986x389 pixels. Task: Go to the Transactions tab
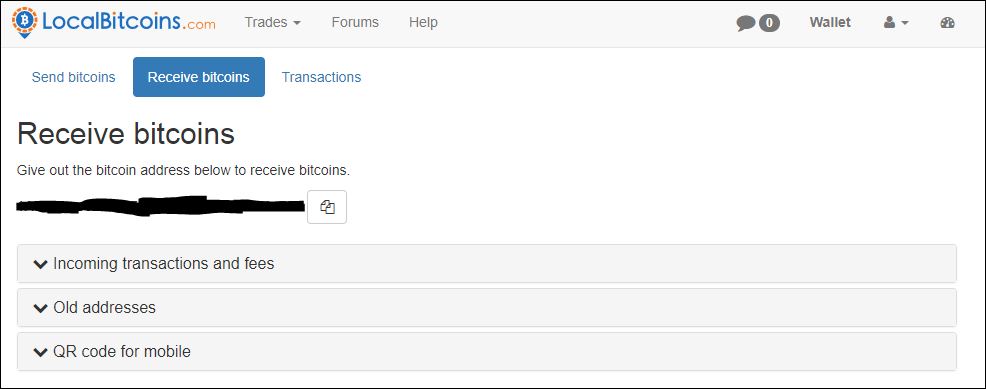click(x=321, y=77)
